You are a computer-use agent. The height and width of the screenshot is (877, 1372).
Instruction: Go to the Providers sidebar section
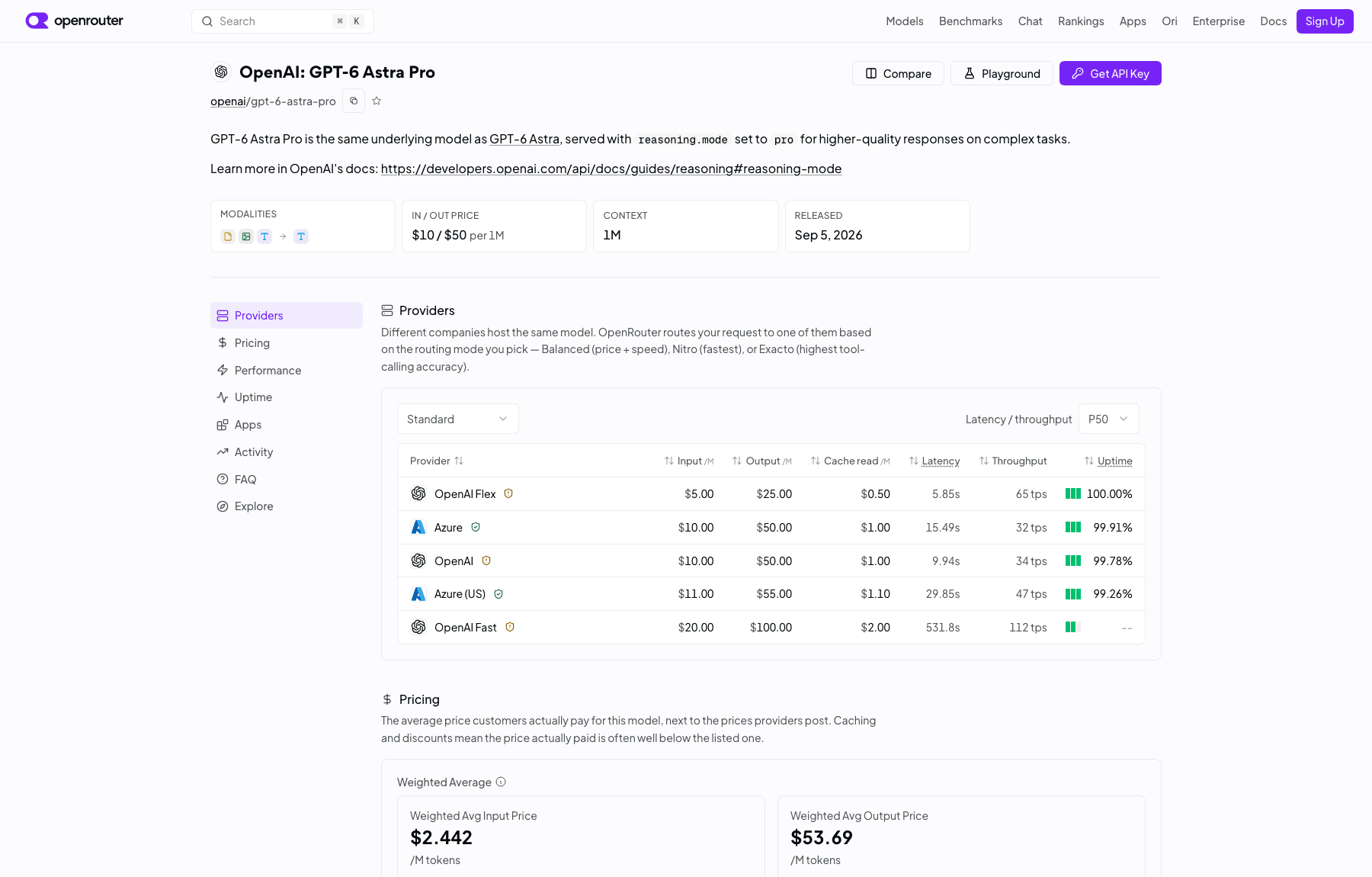click(x=287, y=315)
